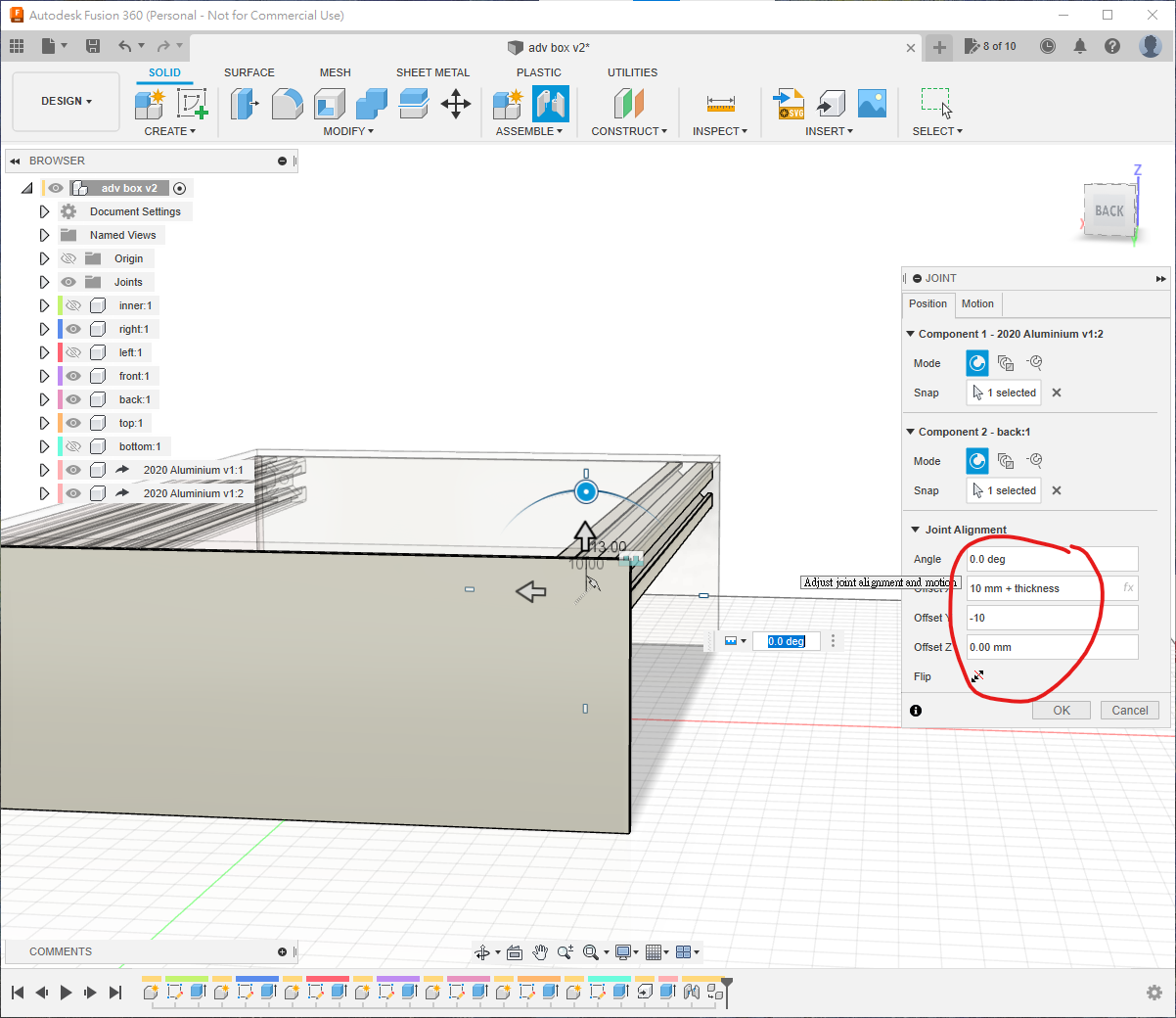Hide the right:1 component

73,329
